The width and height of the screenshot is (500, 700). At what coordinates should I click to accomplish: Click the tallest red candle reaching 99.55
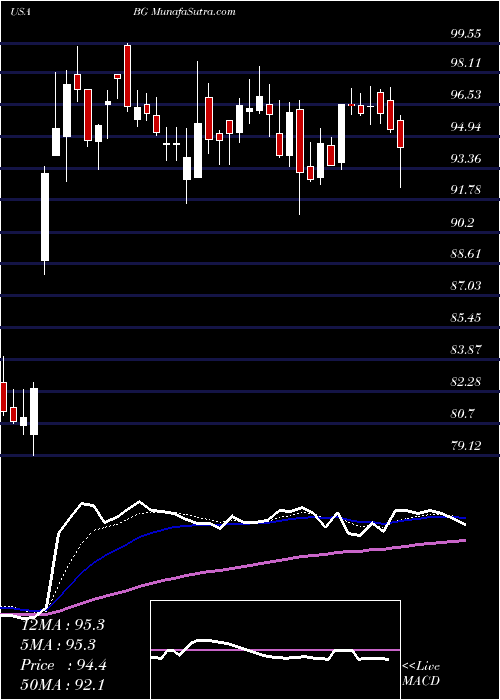pyautogui.click(x=128, y=76)
